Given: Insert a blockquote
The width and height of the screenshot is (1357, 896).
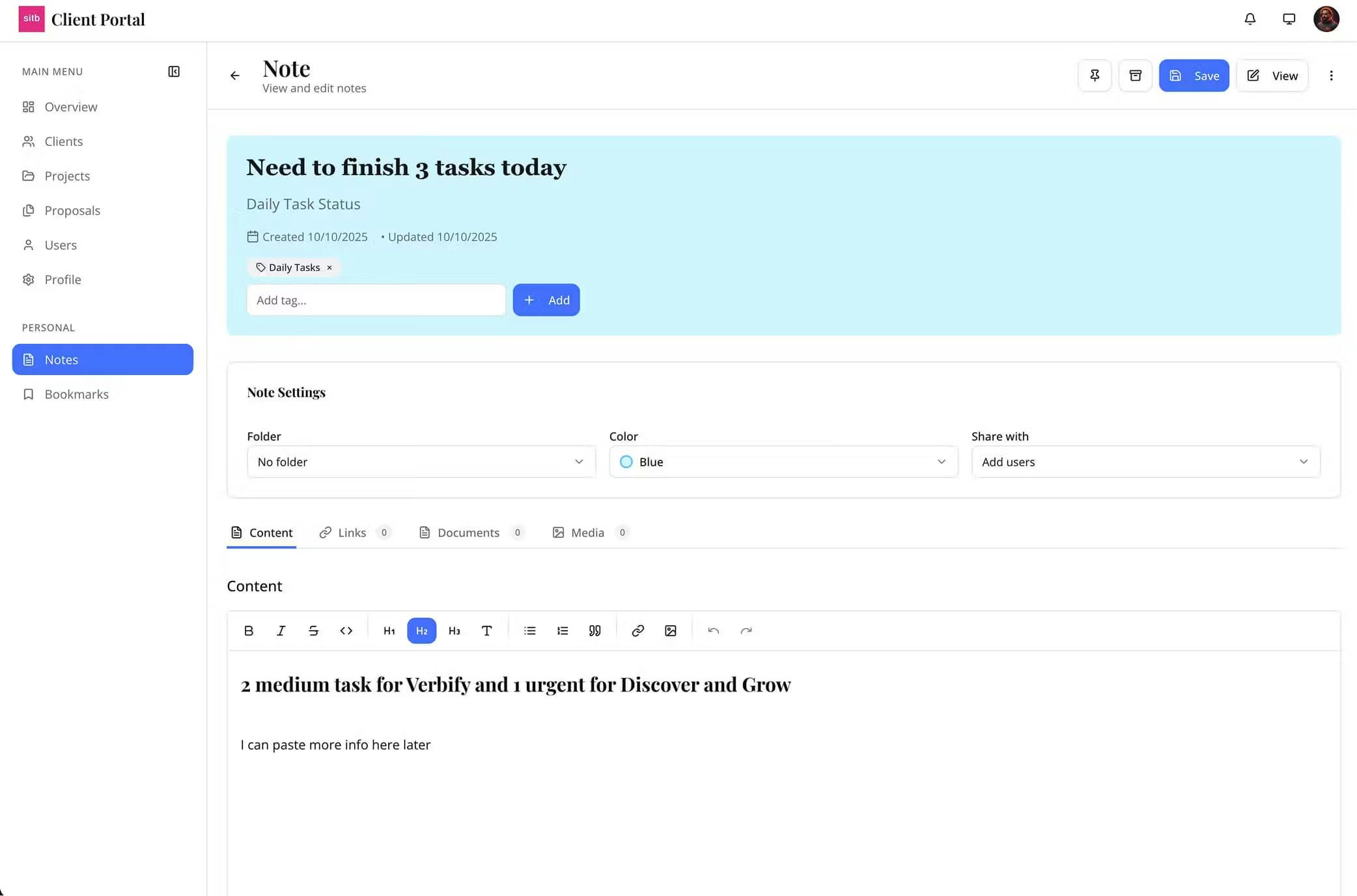Looking at the screenshot, I should click(595, 630).
